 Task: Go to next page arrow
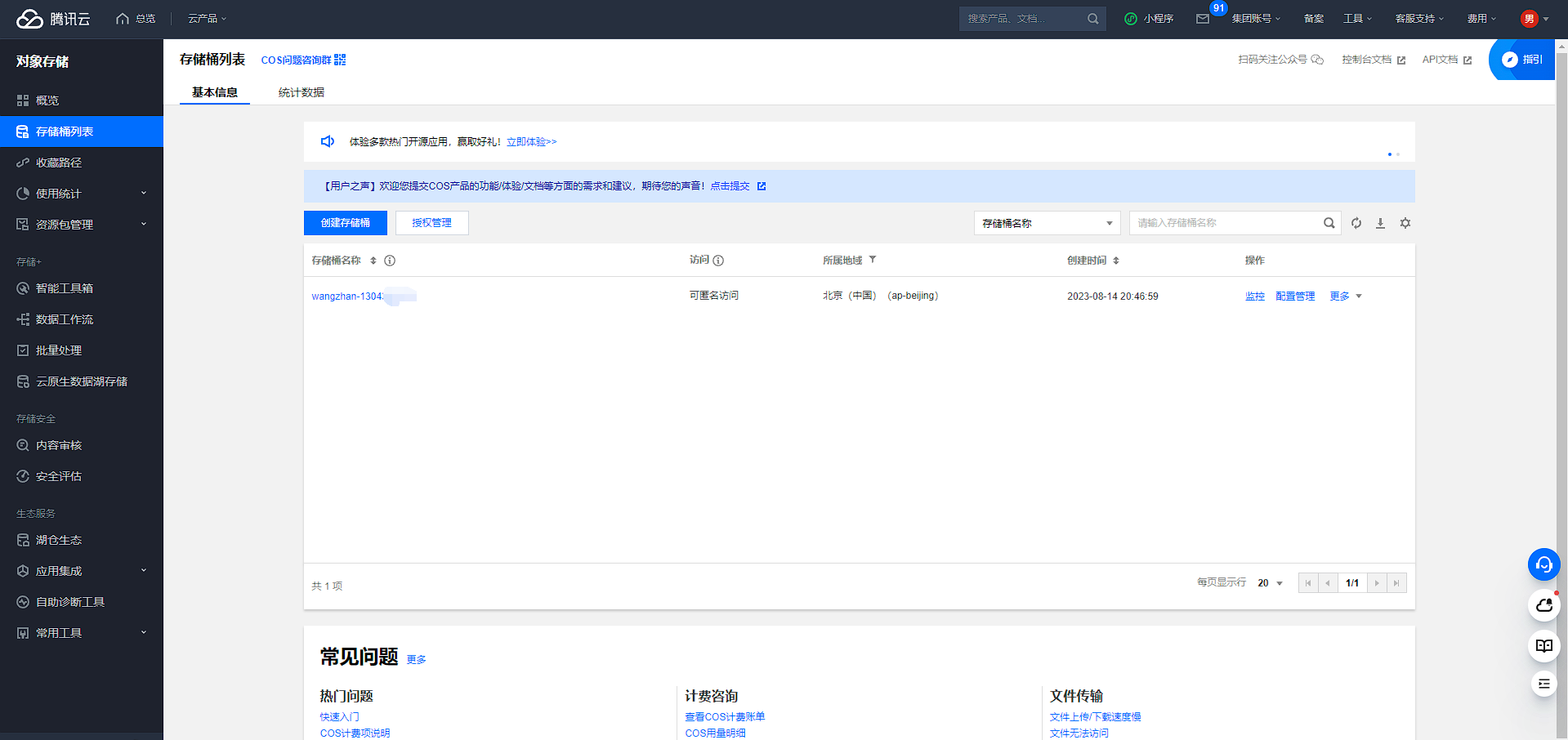1377,583
